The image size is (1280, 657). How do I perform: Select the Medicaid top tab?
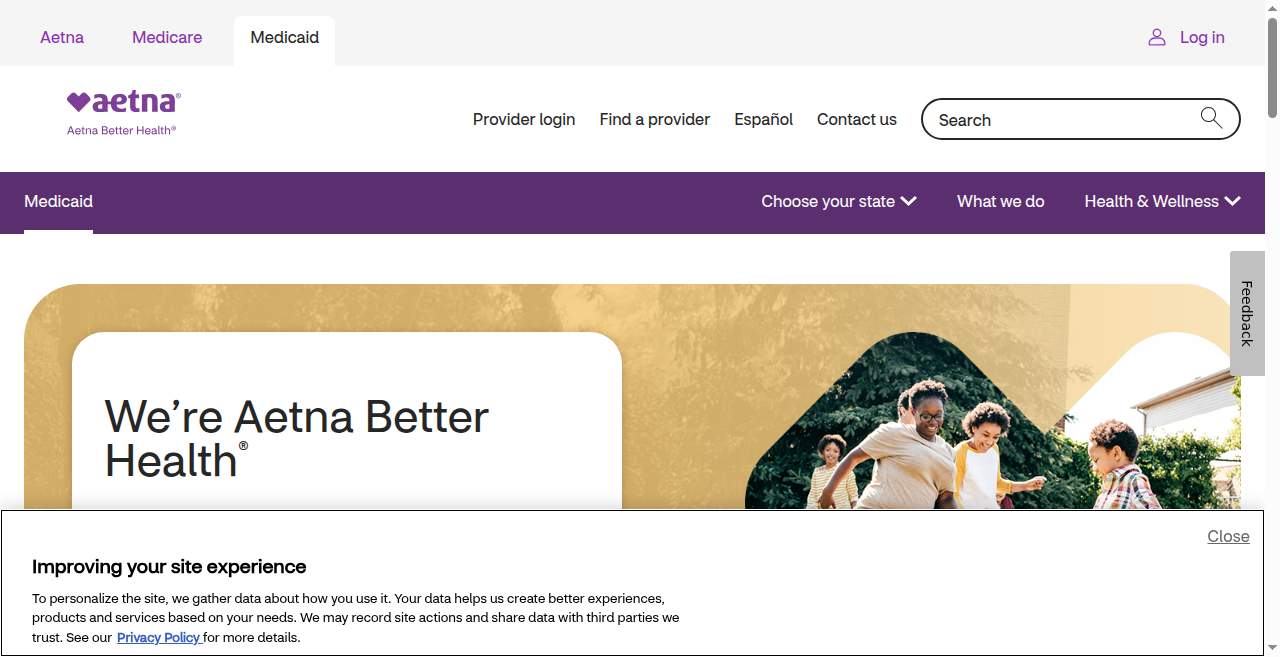(x=284, y=38)
